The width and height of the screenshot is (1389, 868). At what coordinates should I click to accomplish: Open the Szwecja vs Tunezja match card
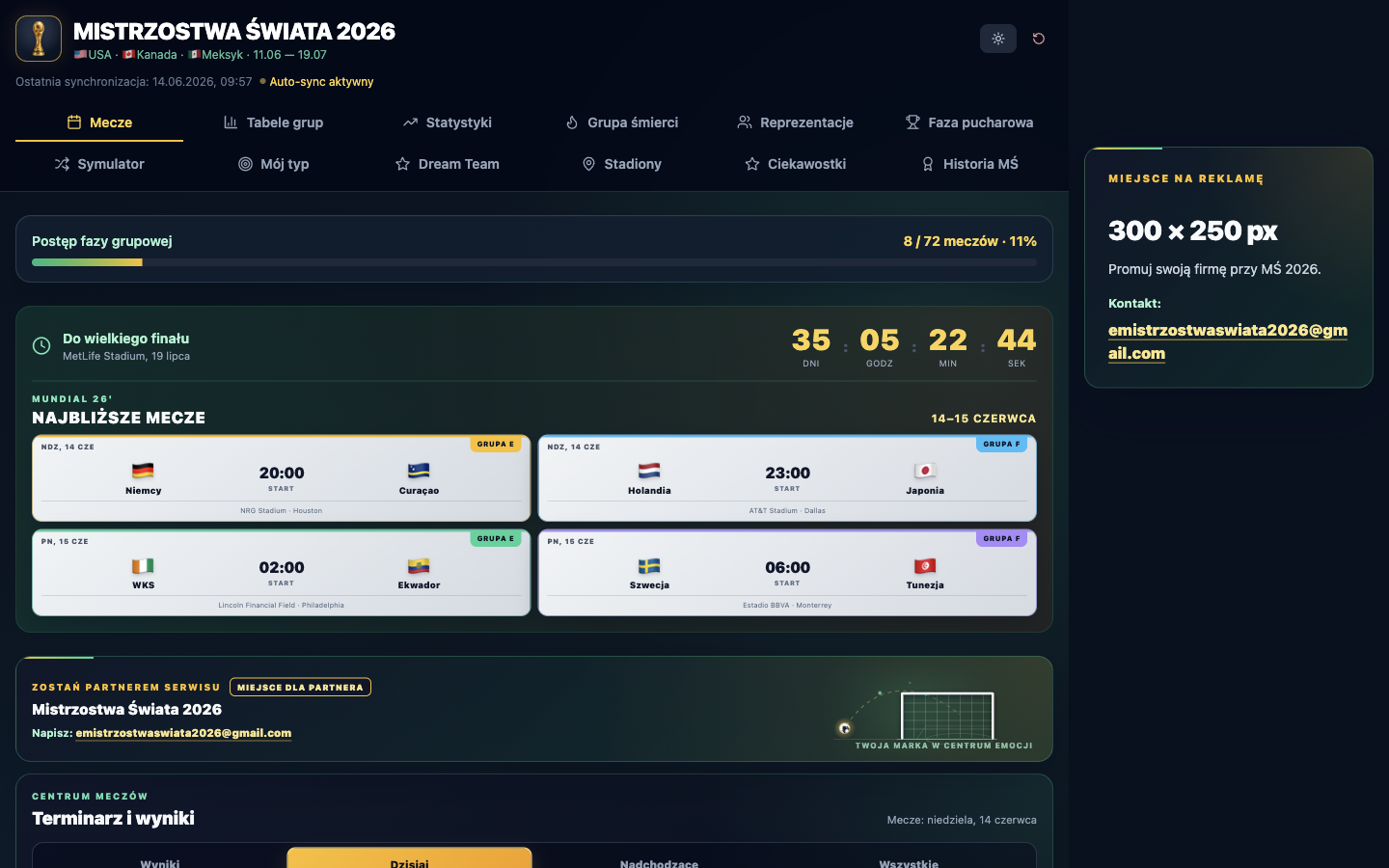coord(787,573)
